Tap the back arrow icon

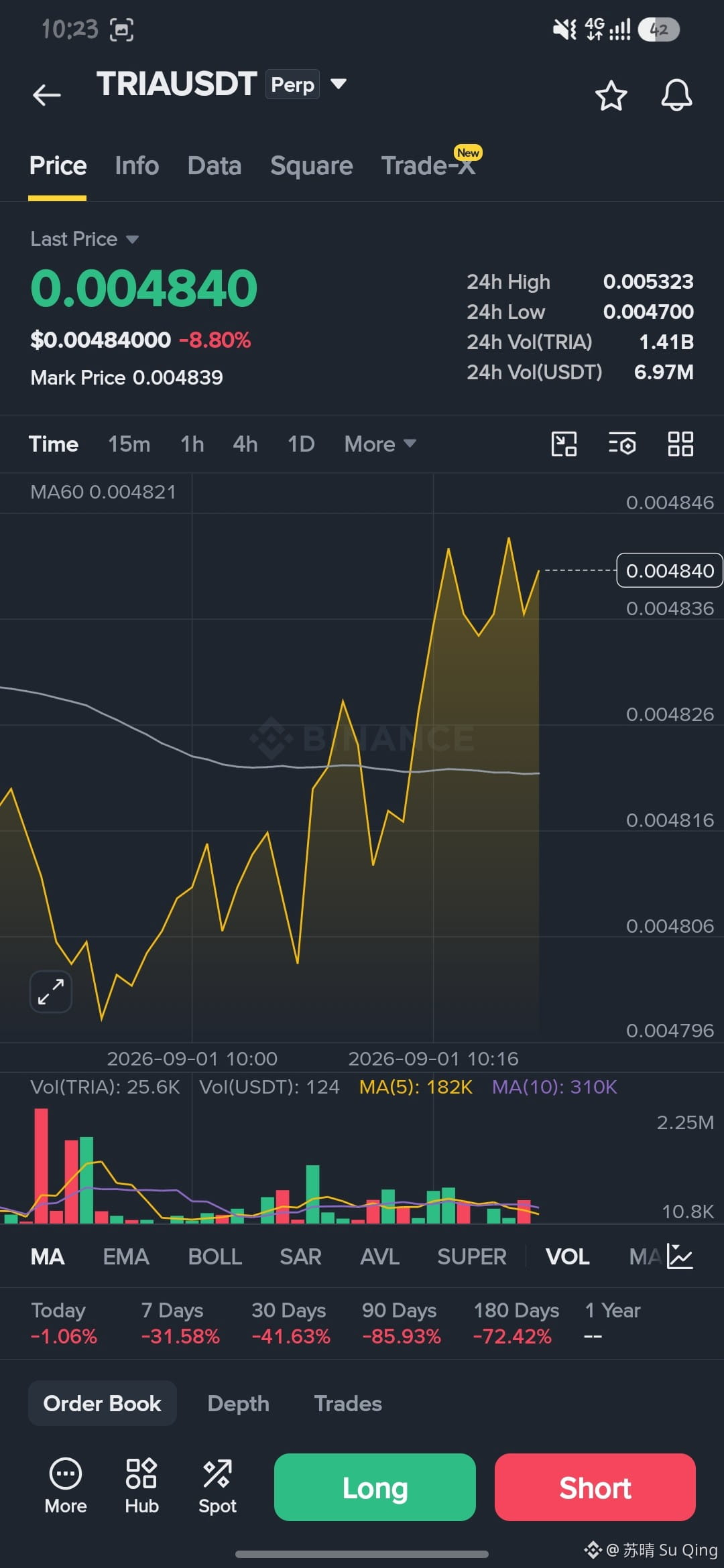coord(47,94)
